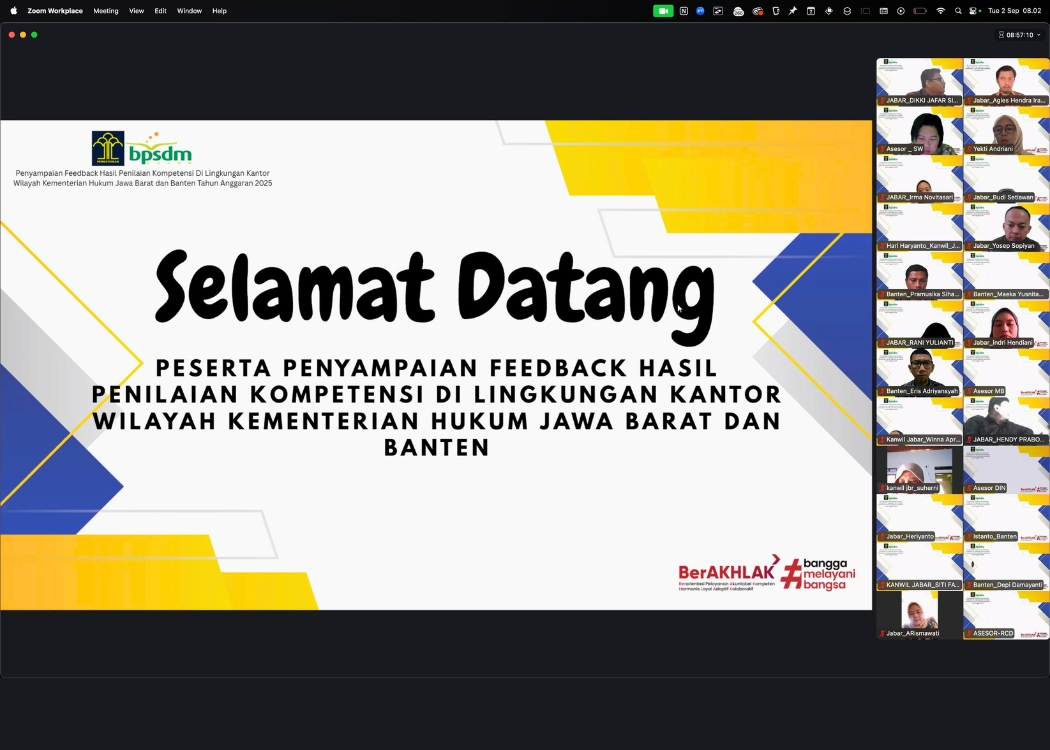1050x750 pixels.
Task: Open the Wi-Fi menu
Action: click(x=941, y=11)
